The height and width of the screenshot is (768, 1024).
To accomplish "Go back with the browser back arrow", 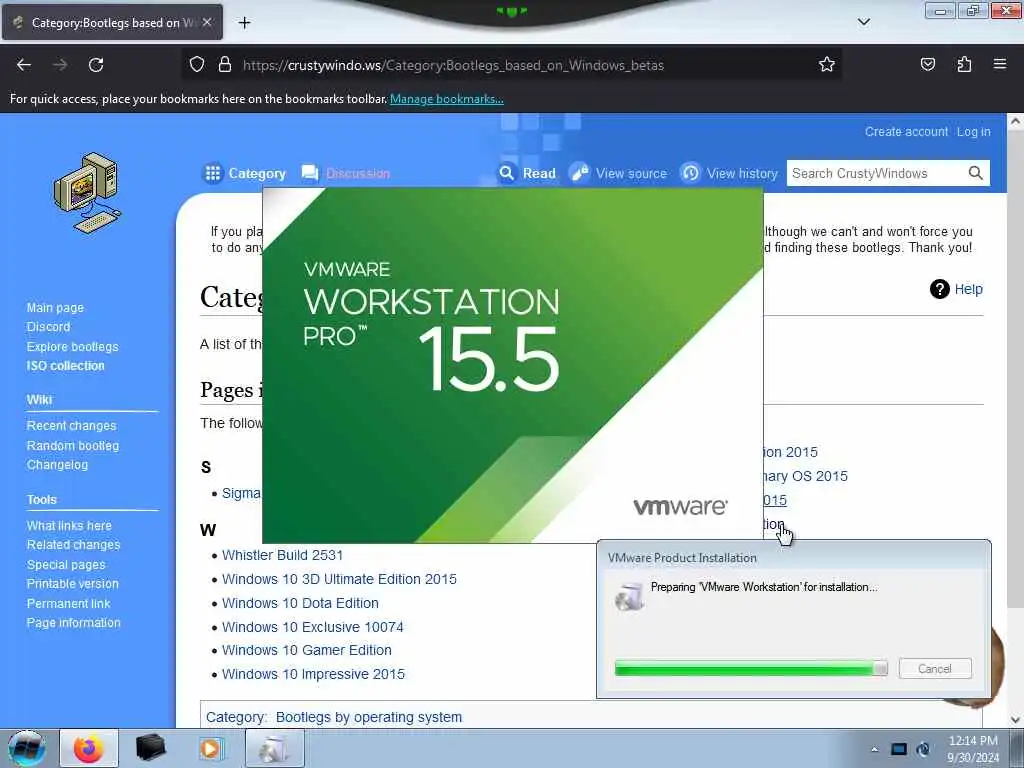I will (x=24, y=65).
